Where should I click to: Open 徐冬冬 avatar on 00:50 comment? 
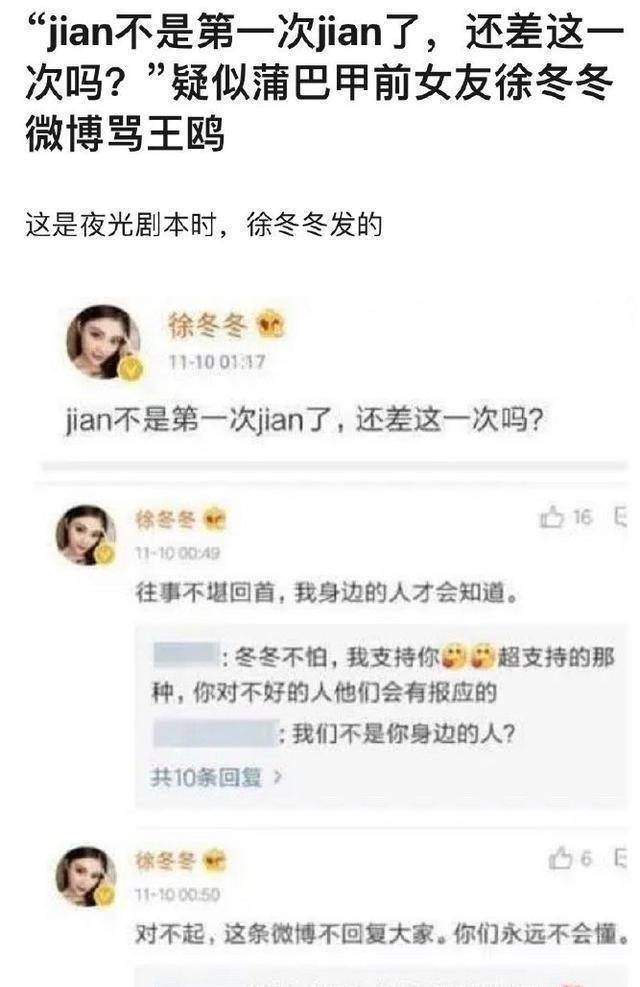click(x=86, y=876)
